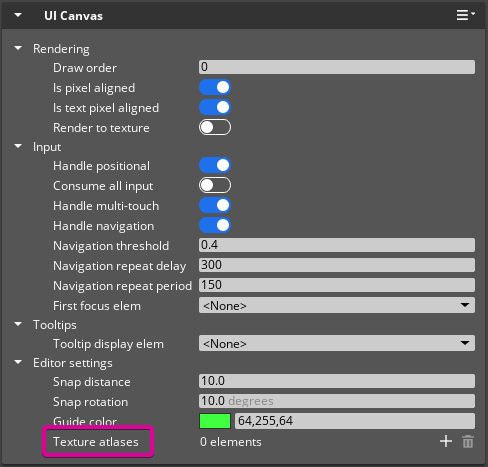Click the Draw order label
This screenshot has height=467, width=488.
85,68
